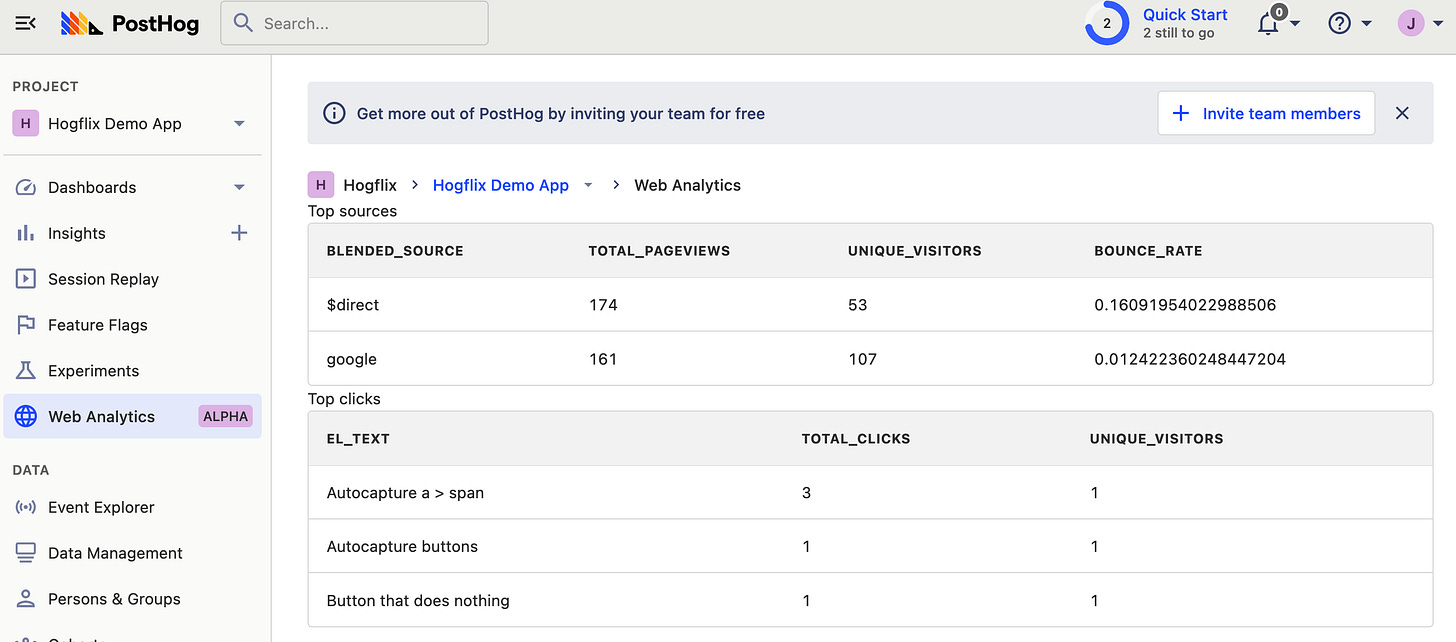Select Web Analytics menu item
1456x642 pixels.
click(x=132, y=417)
